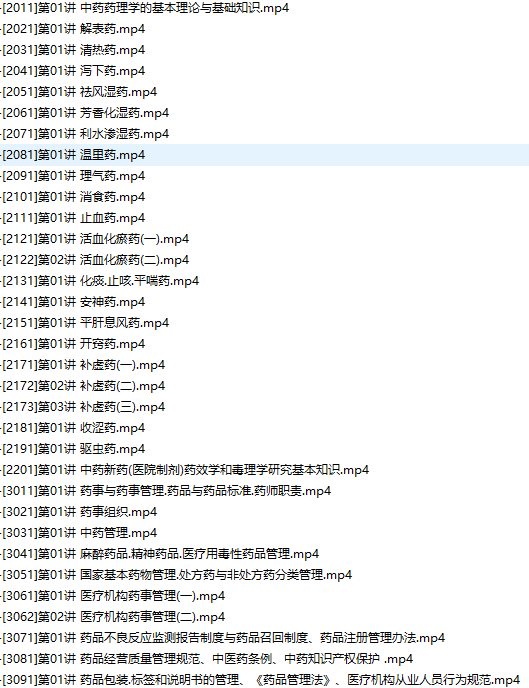
Task: Select the 药事组织.mp4 file
Action: pyautogui.click(x=79, y=512)
